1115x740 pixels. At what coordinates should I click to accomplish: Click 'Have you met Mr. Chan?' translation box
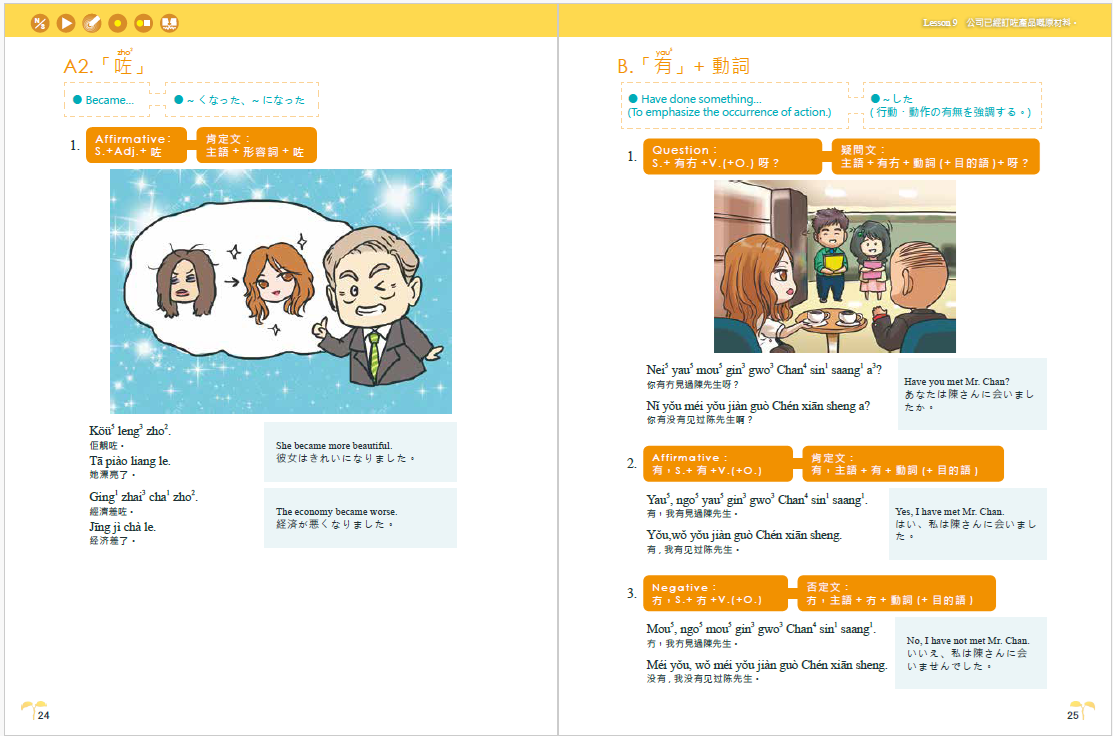pos(971,394)
